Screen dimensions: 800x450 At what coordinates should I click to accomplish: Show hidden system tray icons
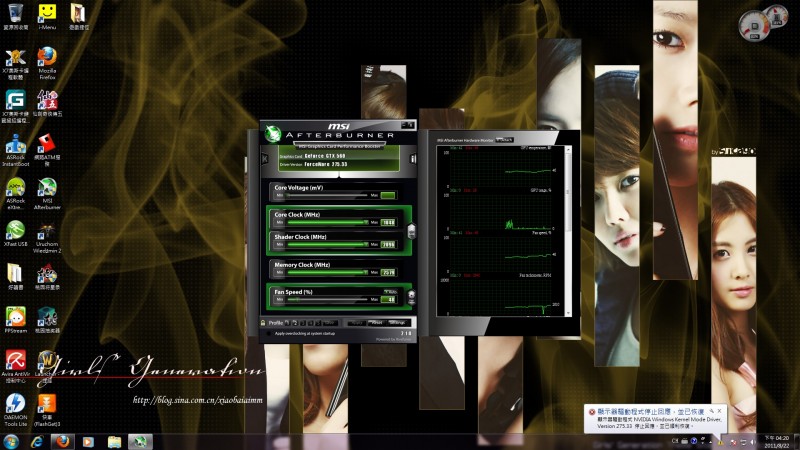711,442
